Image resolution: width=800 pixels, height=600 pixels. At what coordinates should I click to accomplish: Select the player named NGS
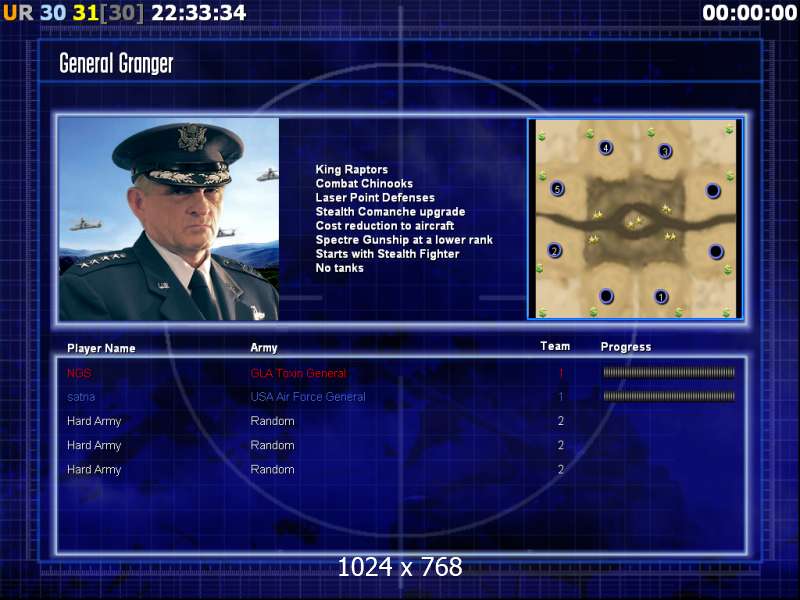click(79, 373)
